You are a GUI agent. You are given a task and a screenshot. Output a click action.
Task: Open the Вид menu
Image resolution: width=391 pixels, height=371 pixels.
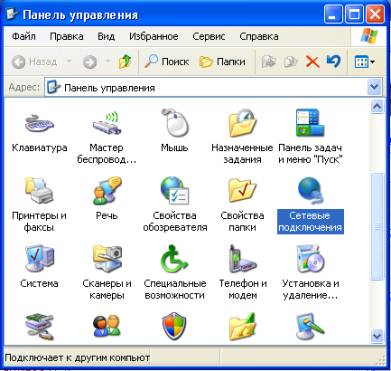[x=106, y=36]
